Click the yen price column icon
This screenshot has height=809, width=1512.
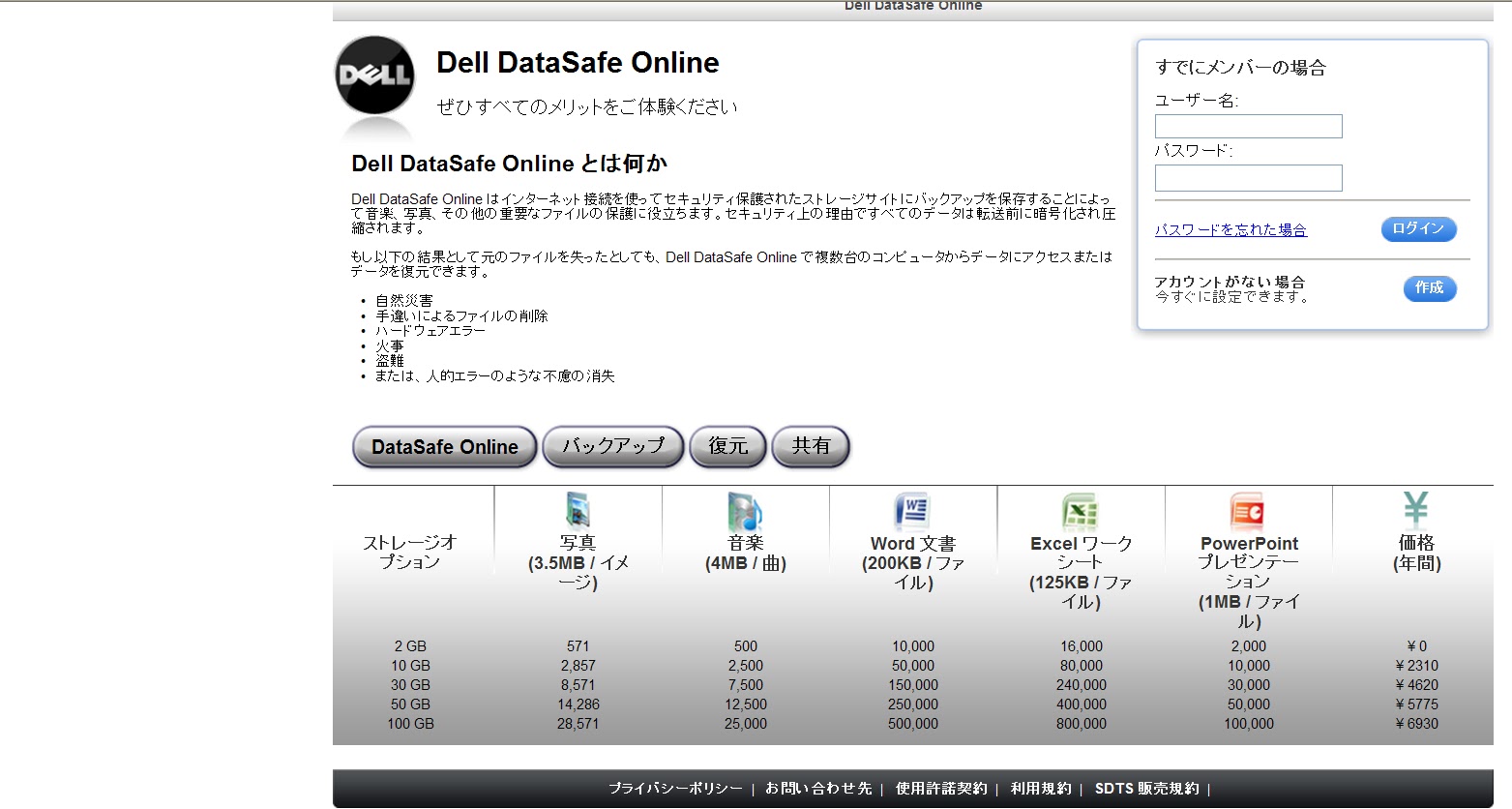pyautogui.click(x=1416, y=508)
